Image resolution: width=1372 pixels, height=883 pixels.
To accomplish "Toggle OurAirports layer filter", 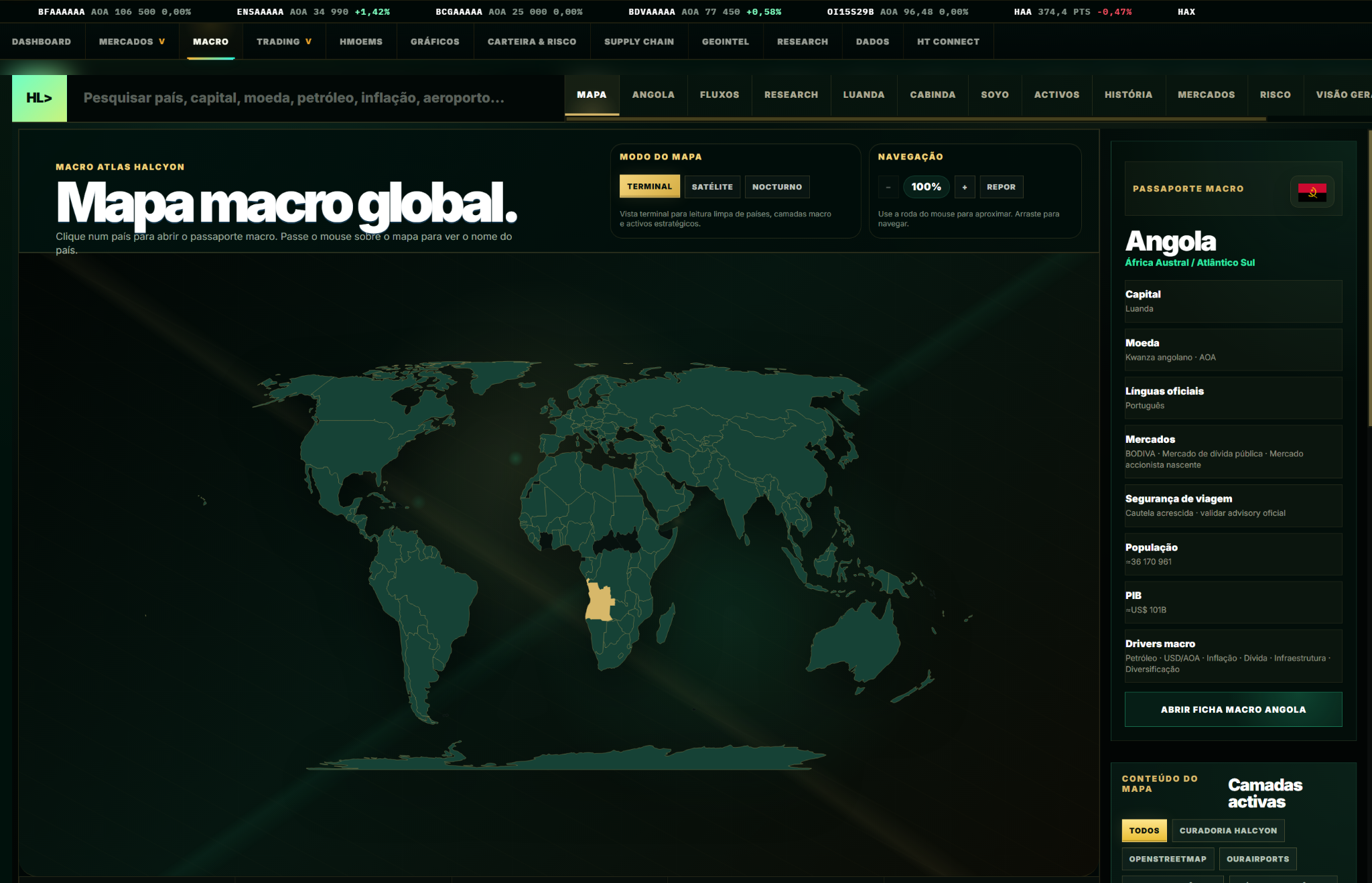I will 1257,859.
